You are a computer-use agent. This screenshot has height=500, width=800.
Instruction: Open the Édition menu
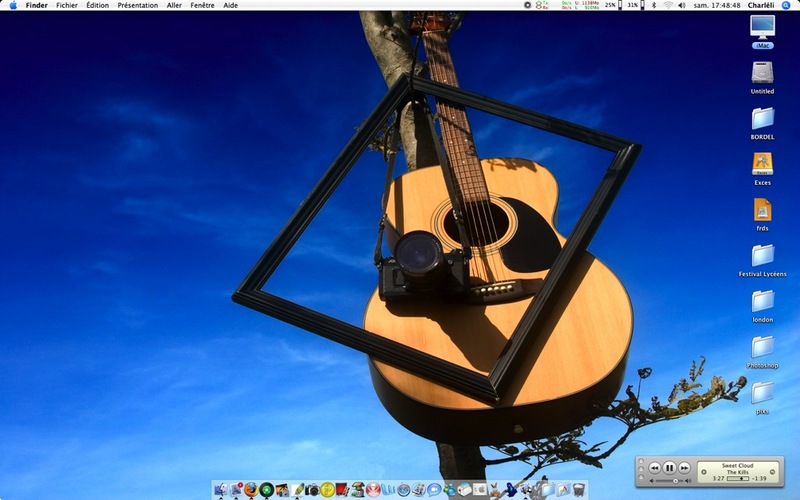click(x=97, y=5)
